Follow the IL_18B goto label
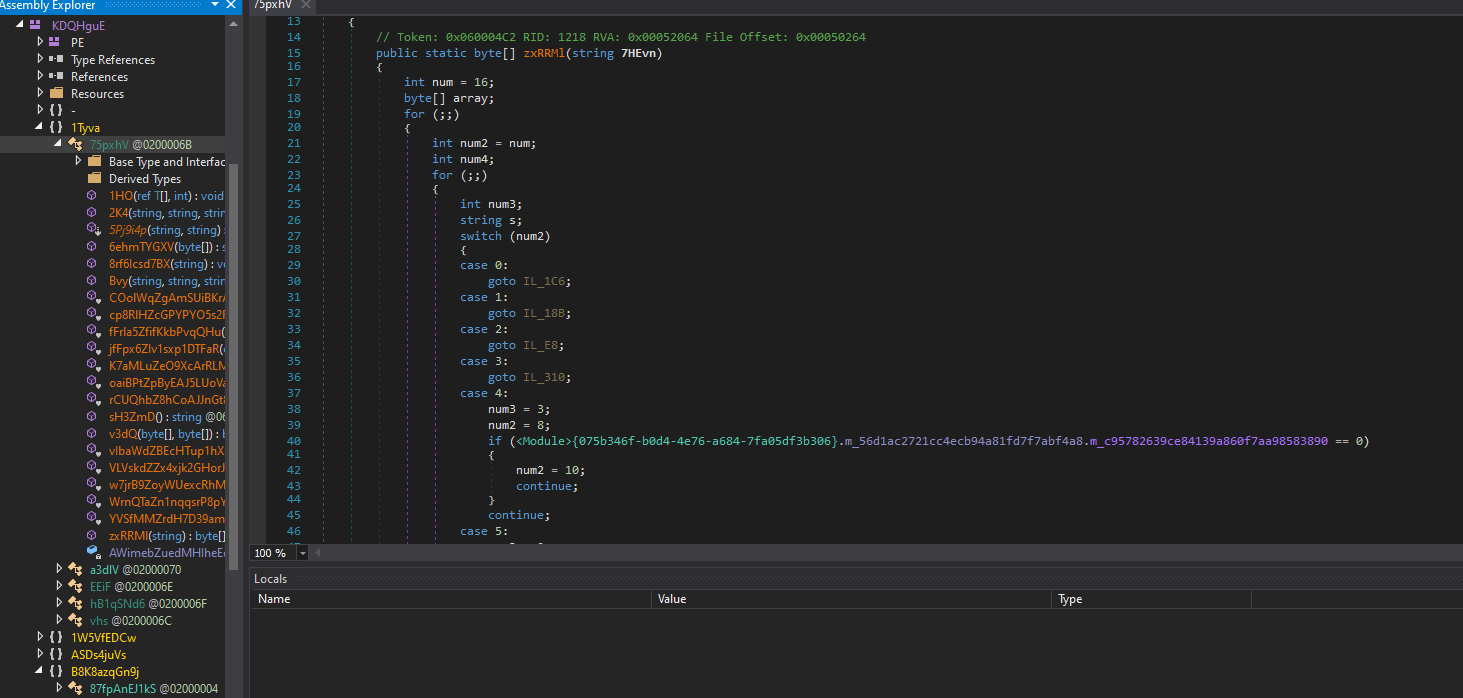The image size is (1463, 698). tap(546, 313)
